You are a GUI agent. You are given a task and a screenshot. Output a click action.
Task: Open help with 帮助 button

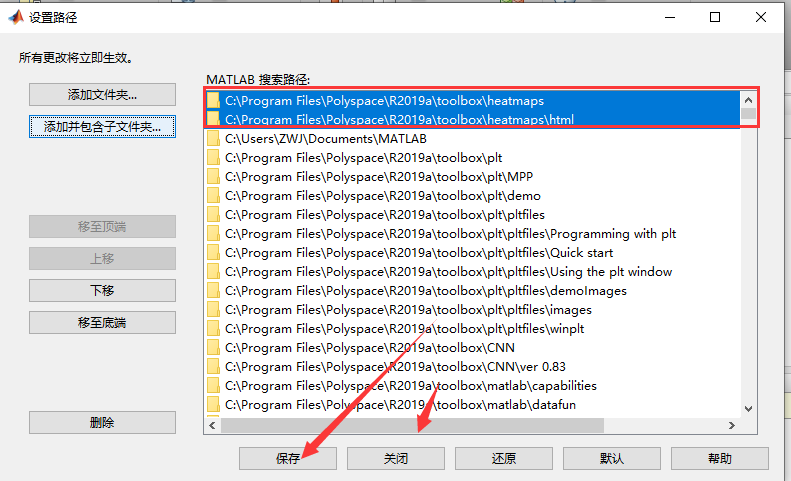[720, 458]
